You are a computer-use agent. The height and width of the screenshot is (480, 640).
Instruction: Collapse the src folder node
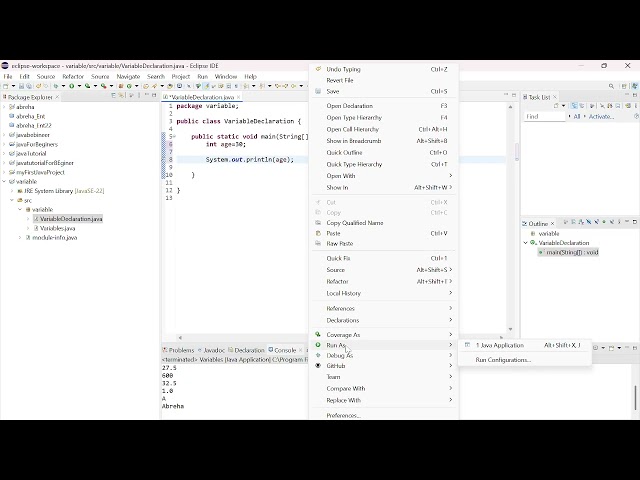pyautogui.click(x=12, y=200)
